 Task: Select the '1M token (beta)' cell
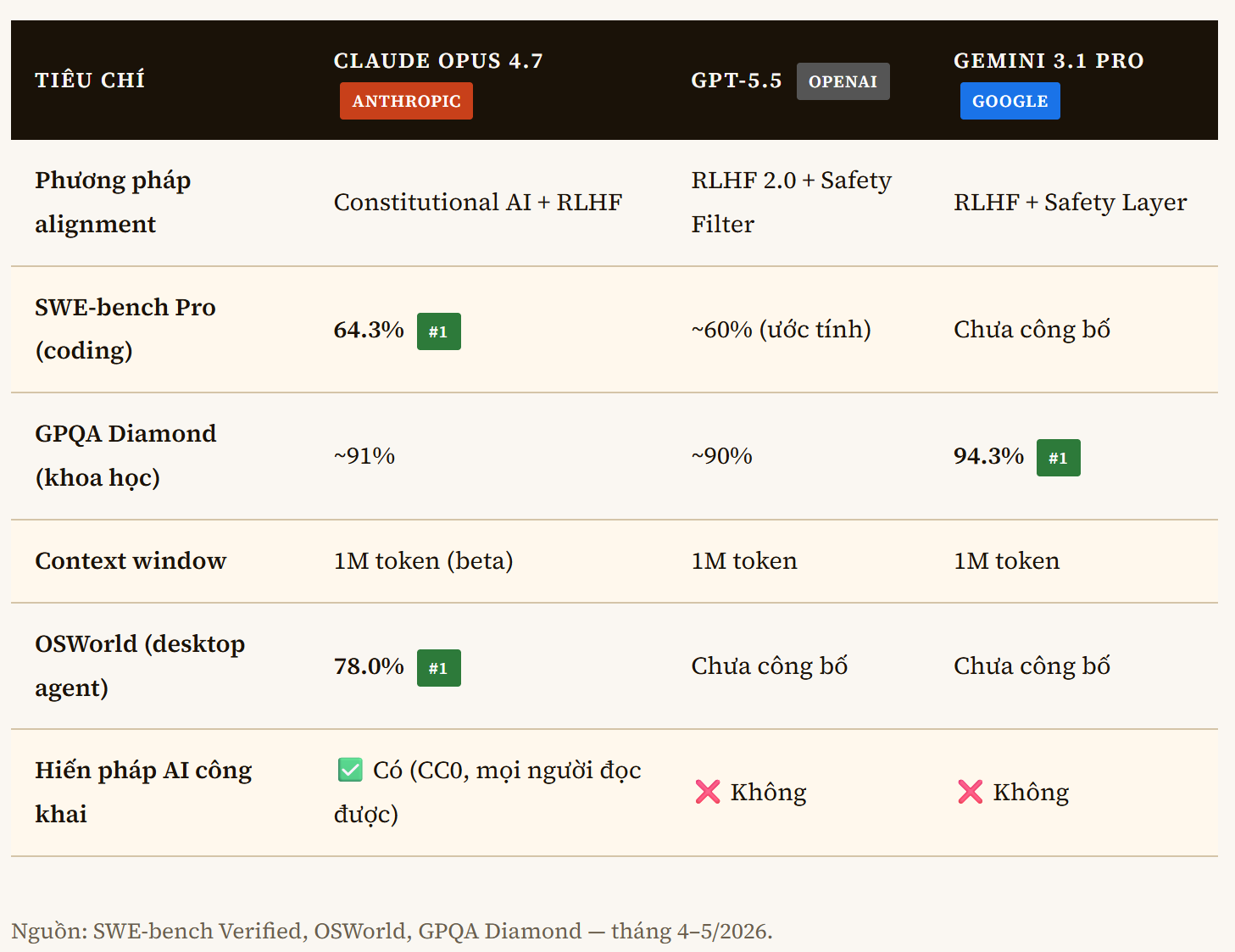(x=423, y=561)
